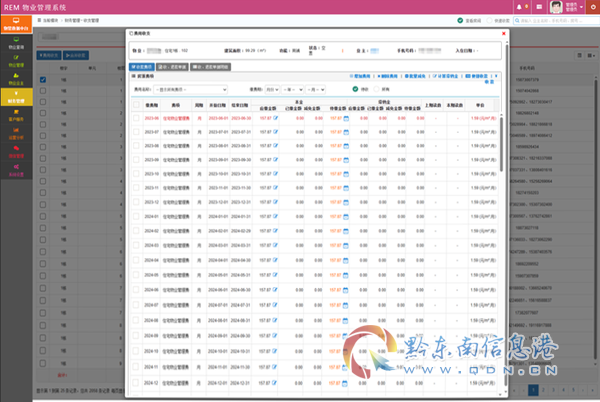Open the fee name dropdown in dialog
600x402 pixels.
pos(190,90)
